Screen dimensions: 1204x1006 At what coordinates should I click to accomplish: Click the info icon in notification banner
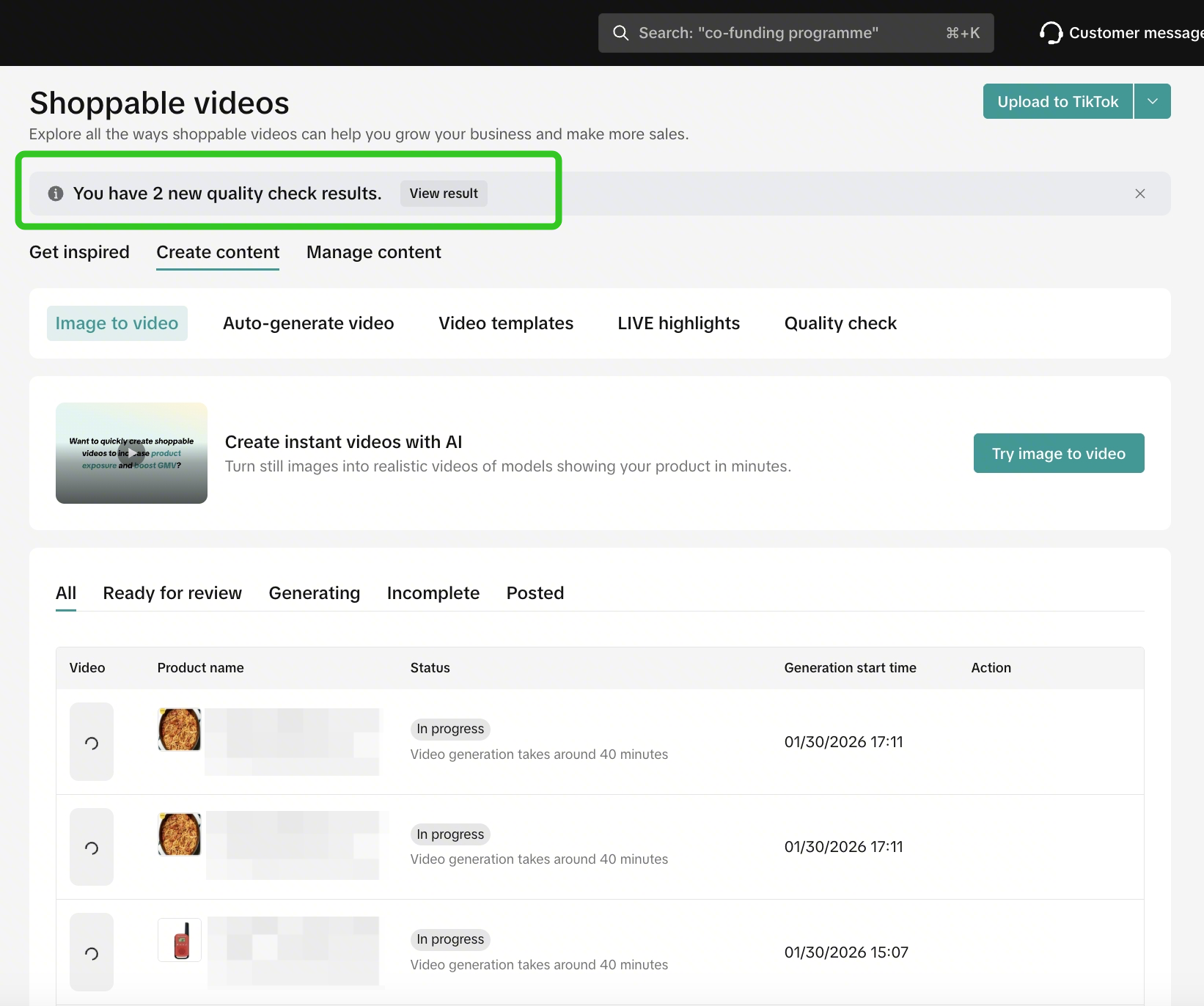click(56, 194)
